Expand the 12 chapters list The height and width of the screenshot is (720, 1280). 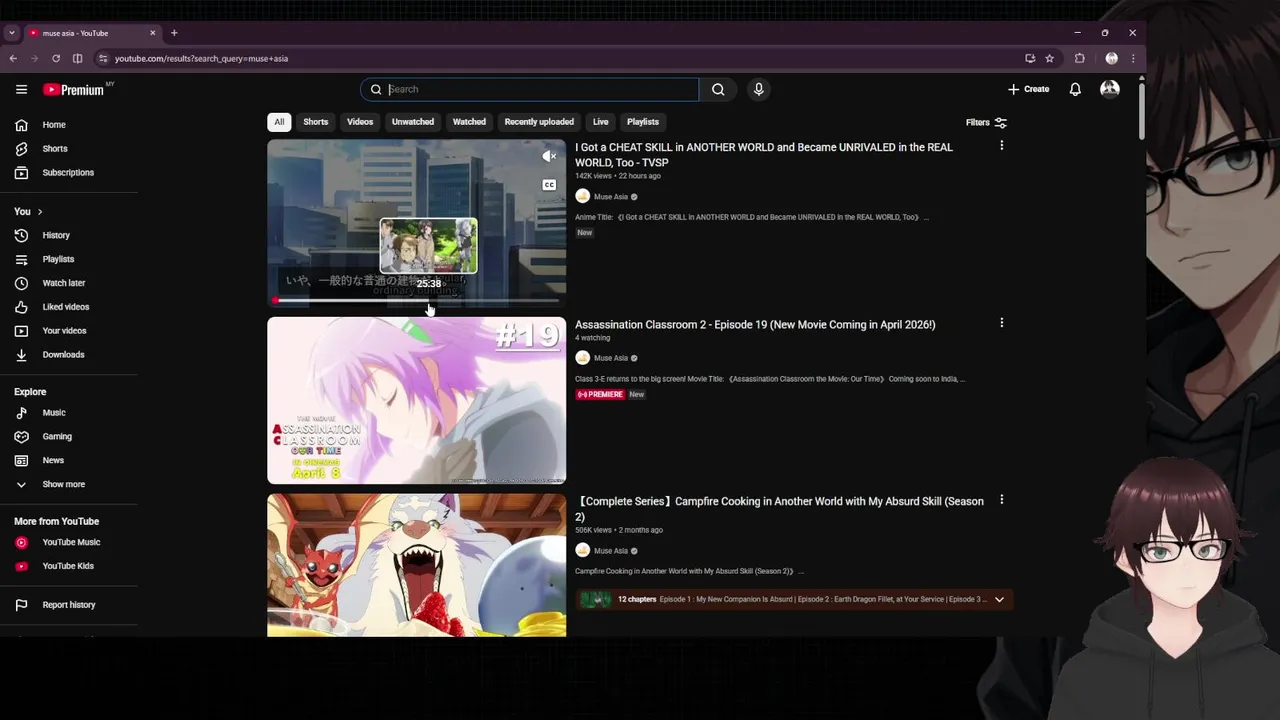[999, 599]
